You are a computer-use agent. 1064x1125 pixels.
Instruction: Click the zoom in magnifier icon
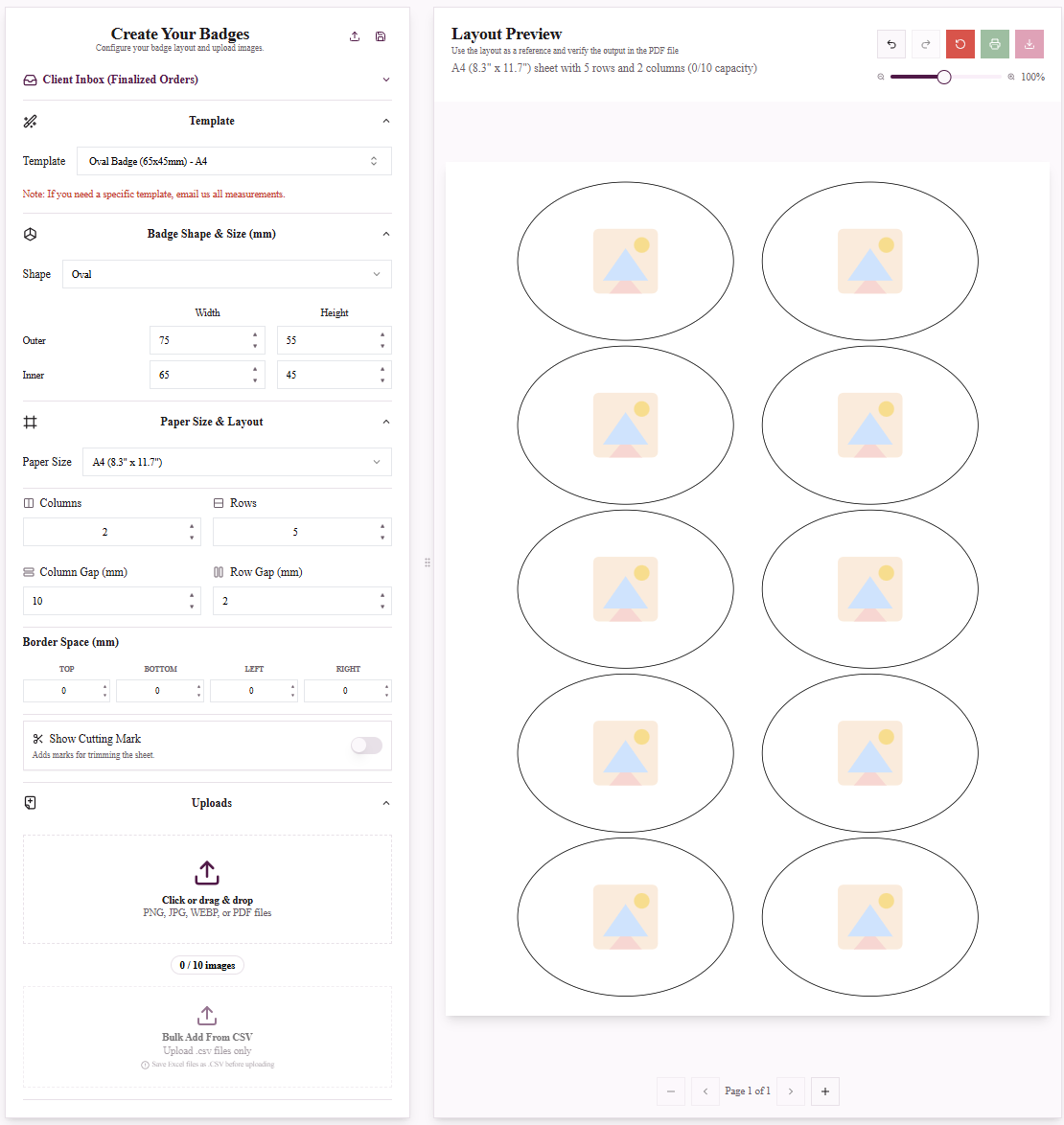point(1011,77)
